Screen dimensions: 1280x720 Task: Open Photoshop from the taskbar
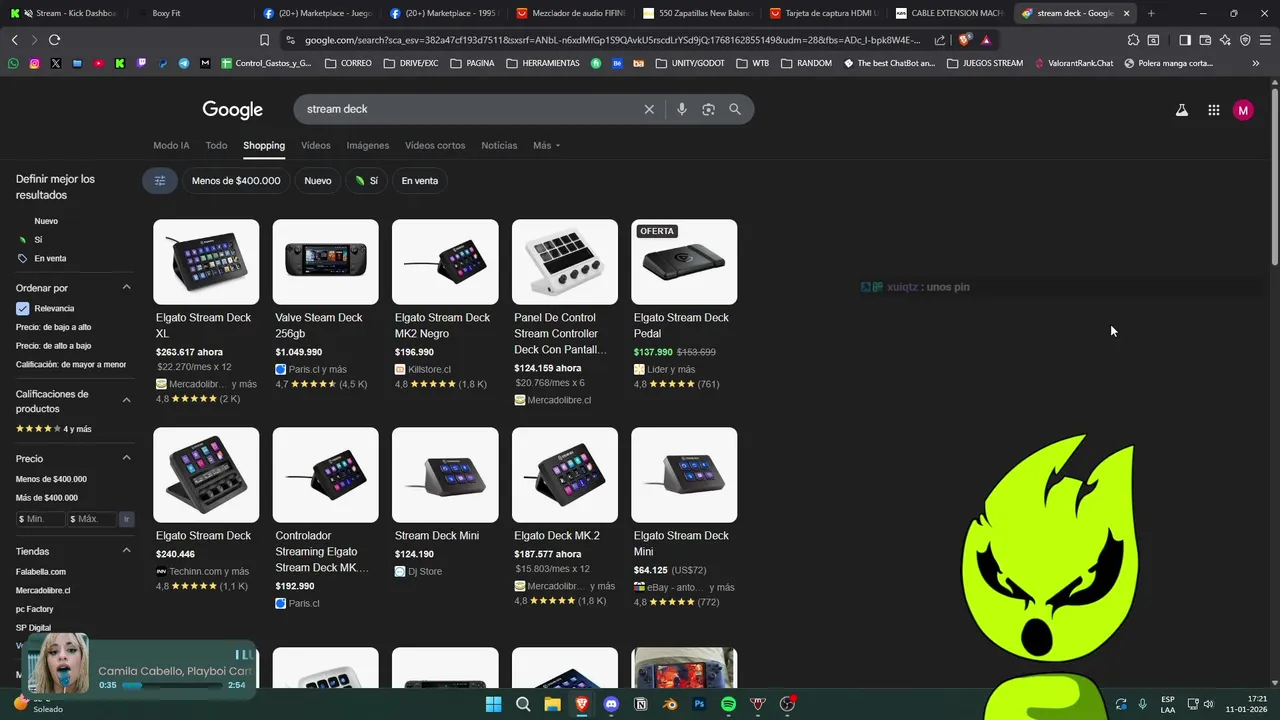pyautogui.click(x=699, y=704)
